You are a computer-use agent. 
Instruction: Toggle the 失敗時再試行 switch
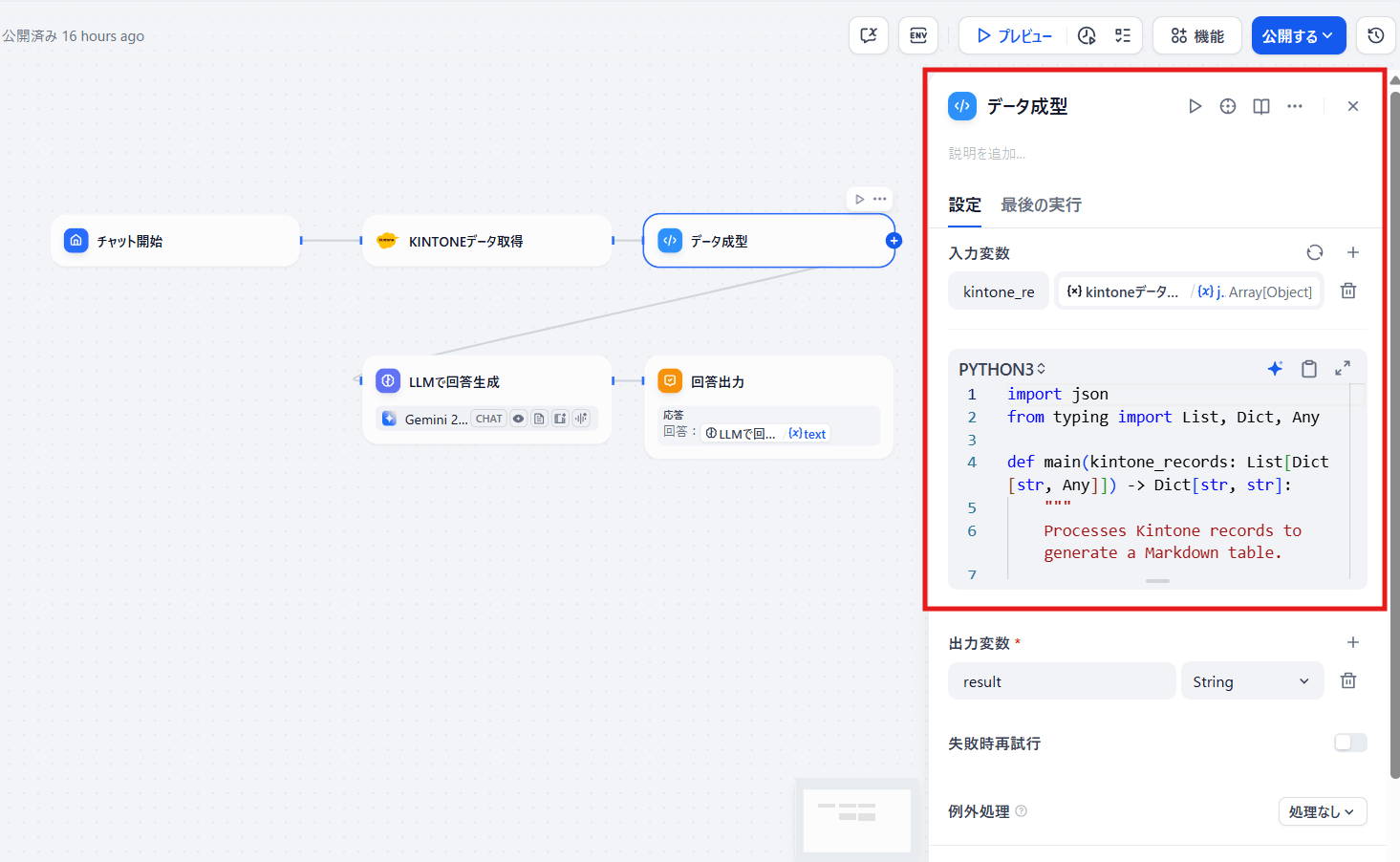click(1350, 743)
